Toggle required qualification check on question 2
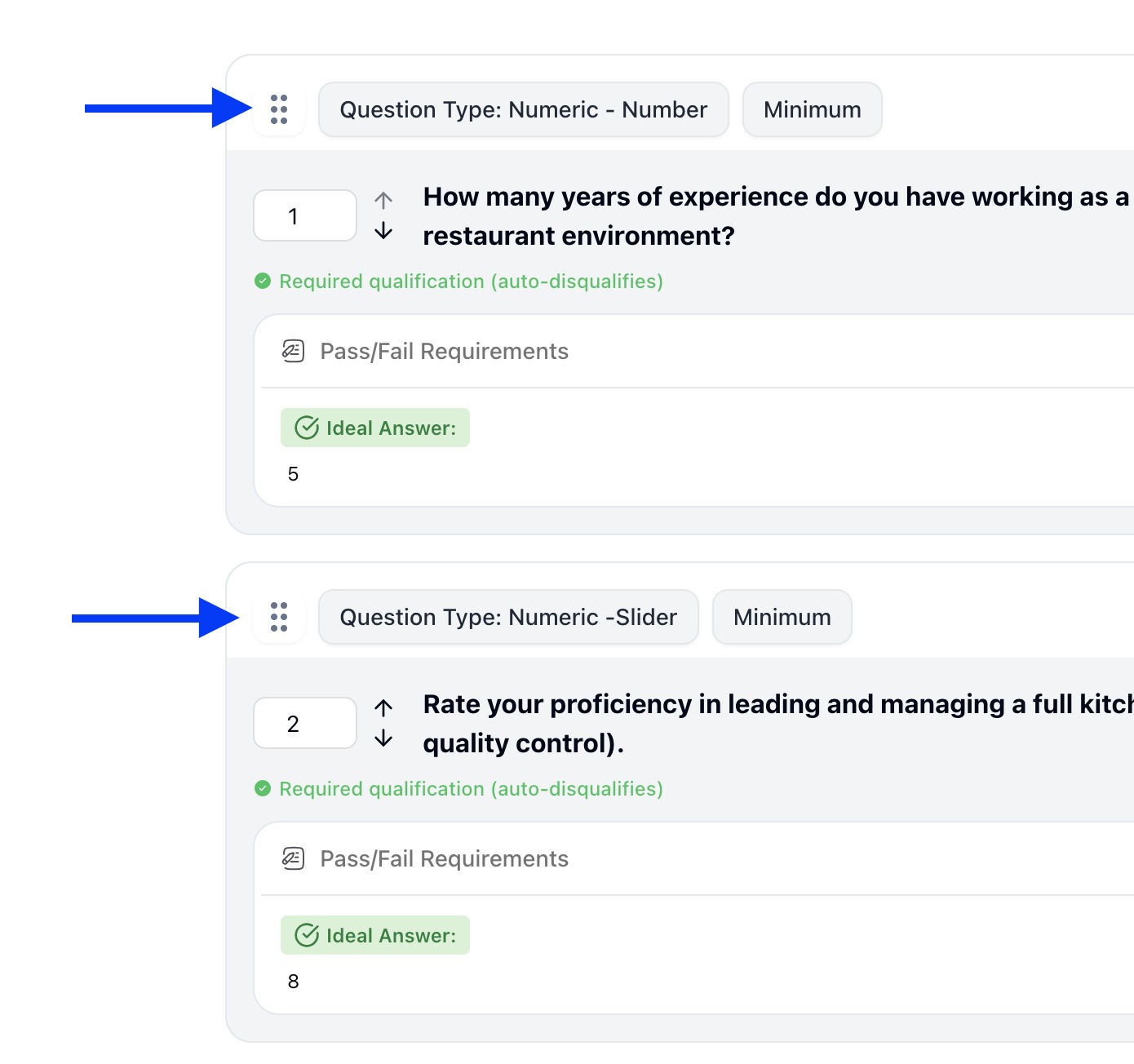 263,789
